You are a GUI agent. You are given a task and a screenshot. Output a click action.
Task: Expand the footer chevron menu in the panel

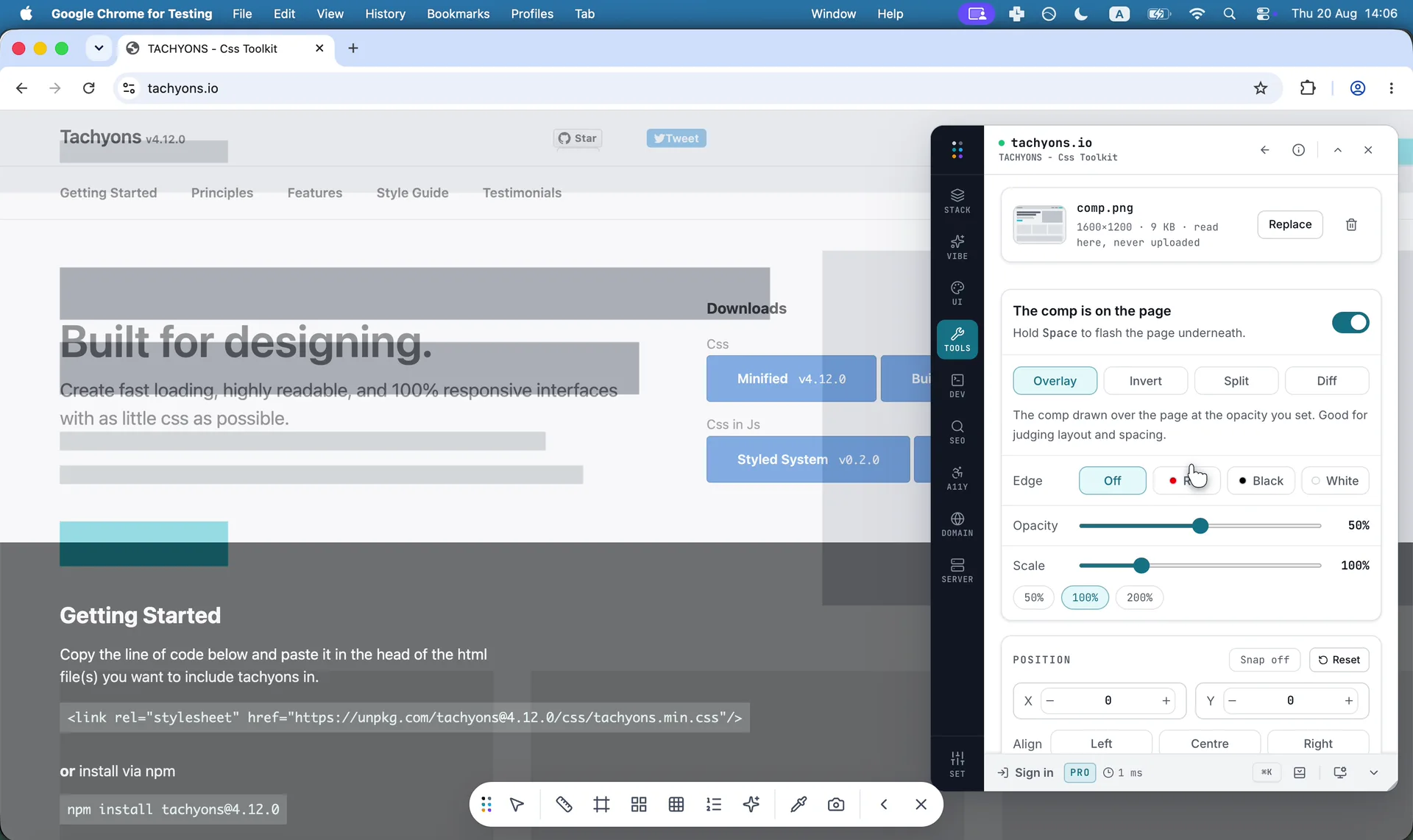(x=1373, y=773)
